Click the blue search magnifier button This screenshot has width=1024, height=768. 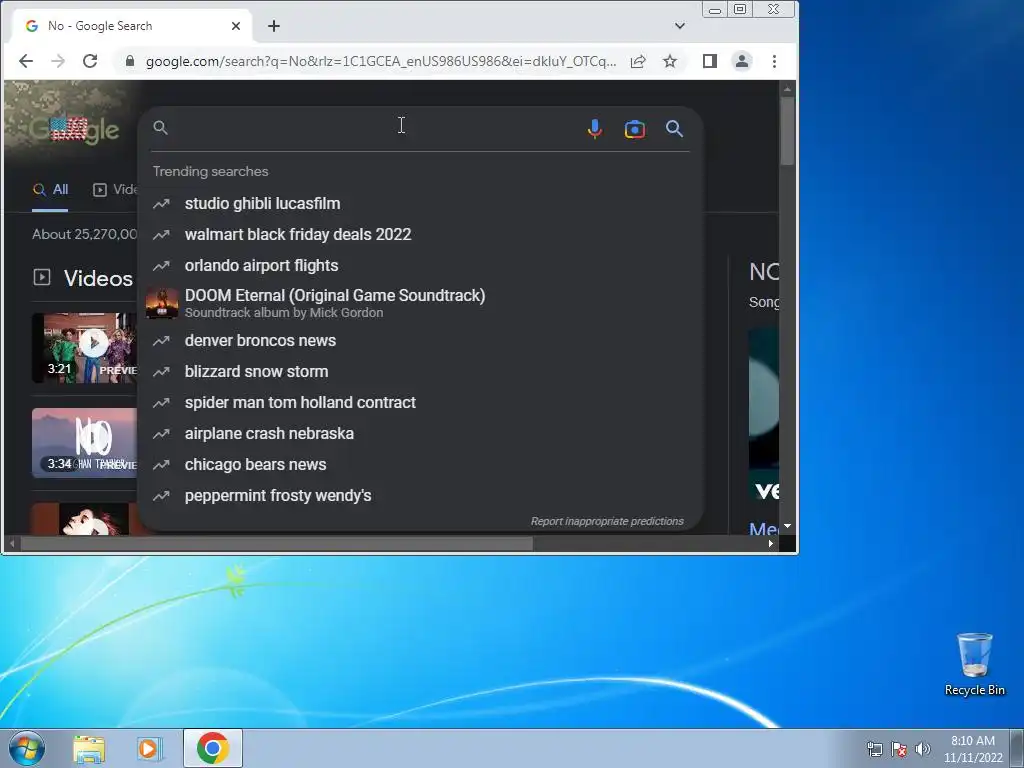(x=675, y=129)
